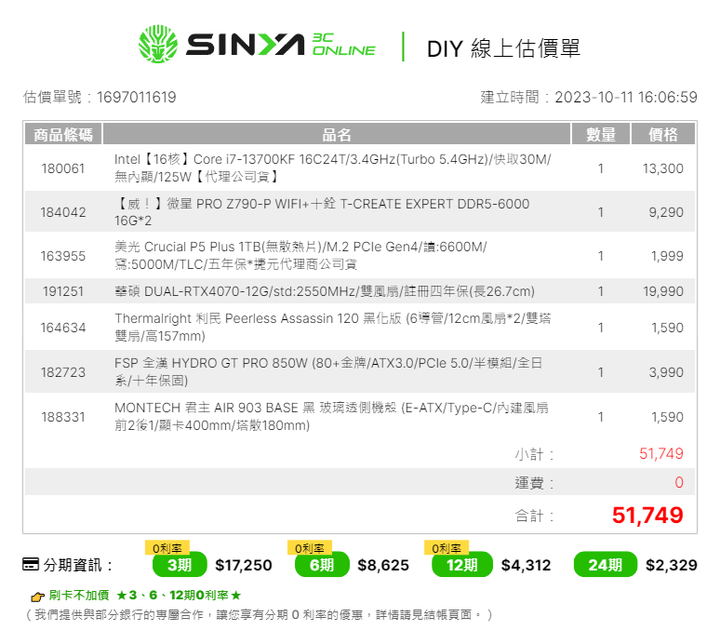Click barcode 184042
Screen dimensions: 720x644
point(63,212)
